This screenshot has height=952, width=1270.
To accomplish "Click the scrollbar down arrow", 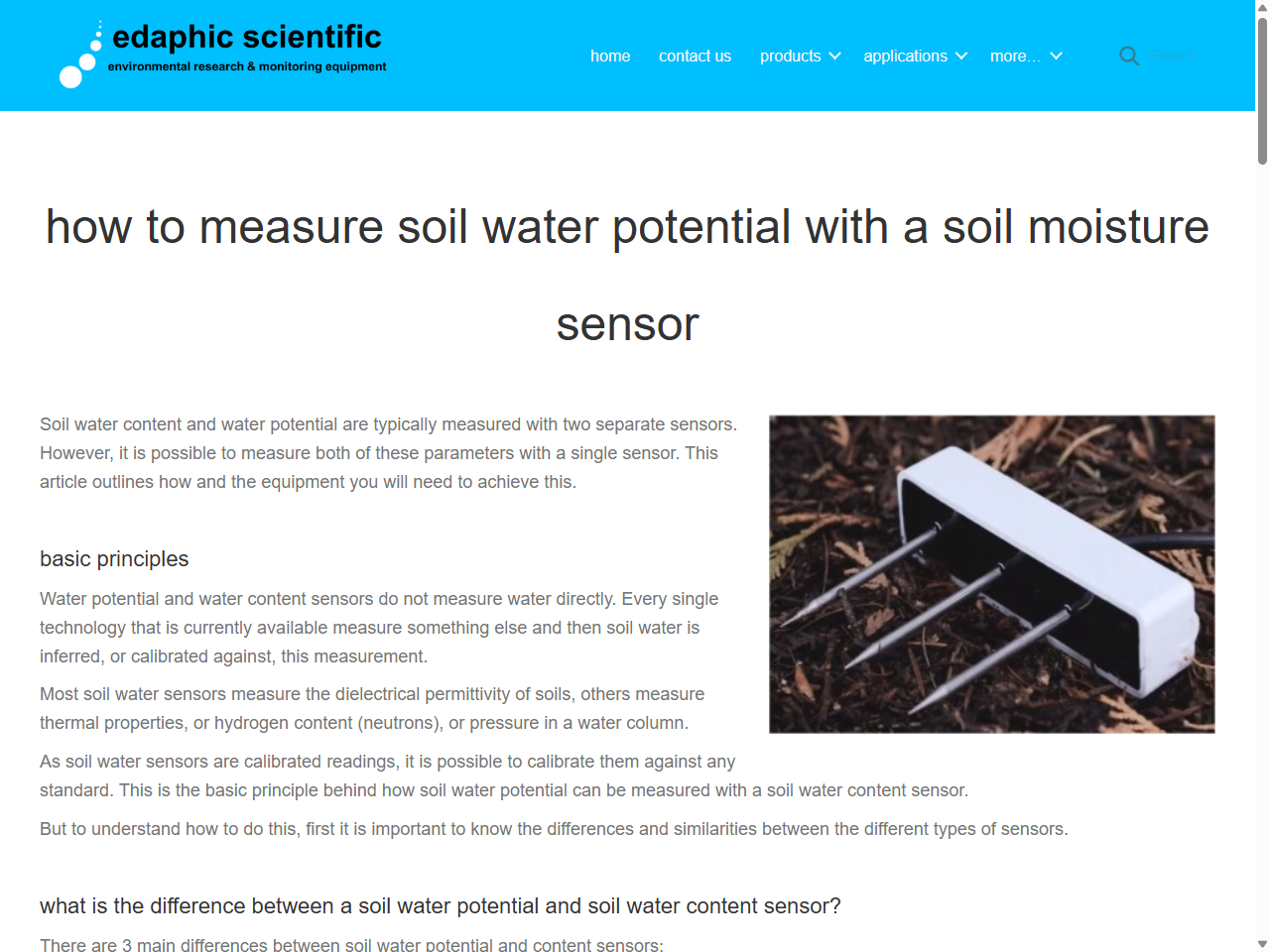I will [1261, 943].
